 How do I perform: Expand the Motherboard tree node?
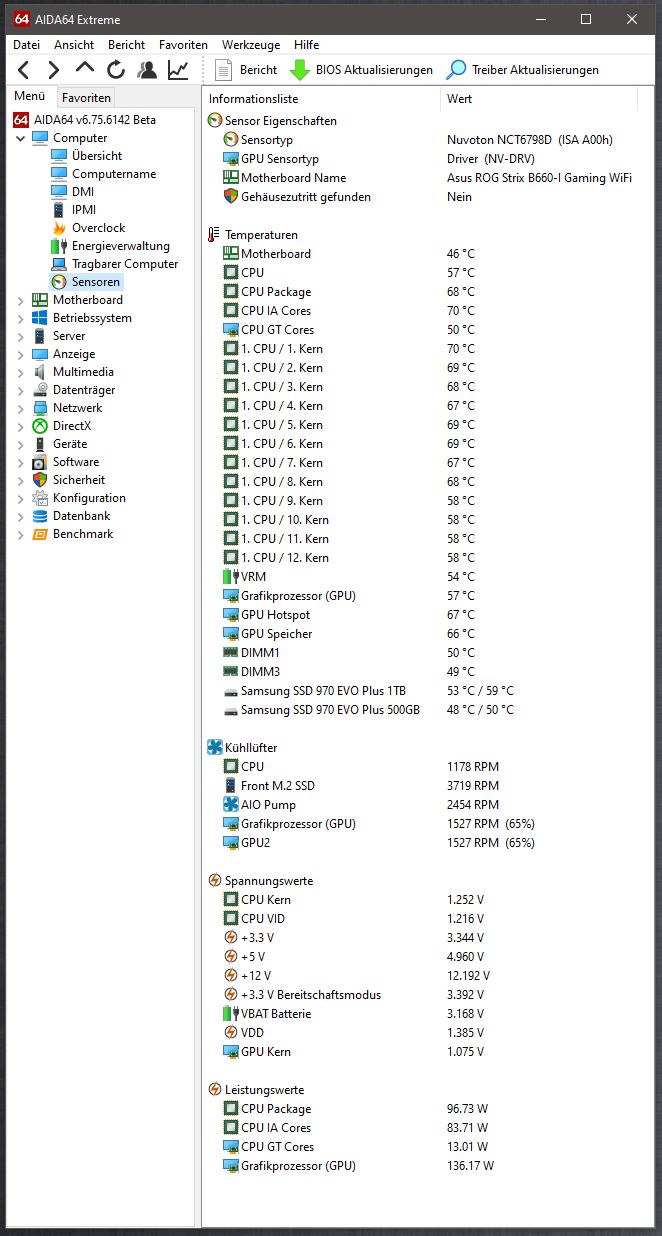[x=22, y=300]
